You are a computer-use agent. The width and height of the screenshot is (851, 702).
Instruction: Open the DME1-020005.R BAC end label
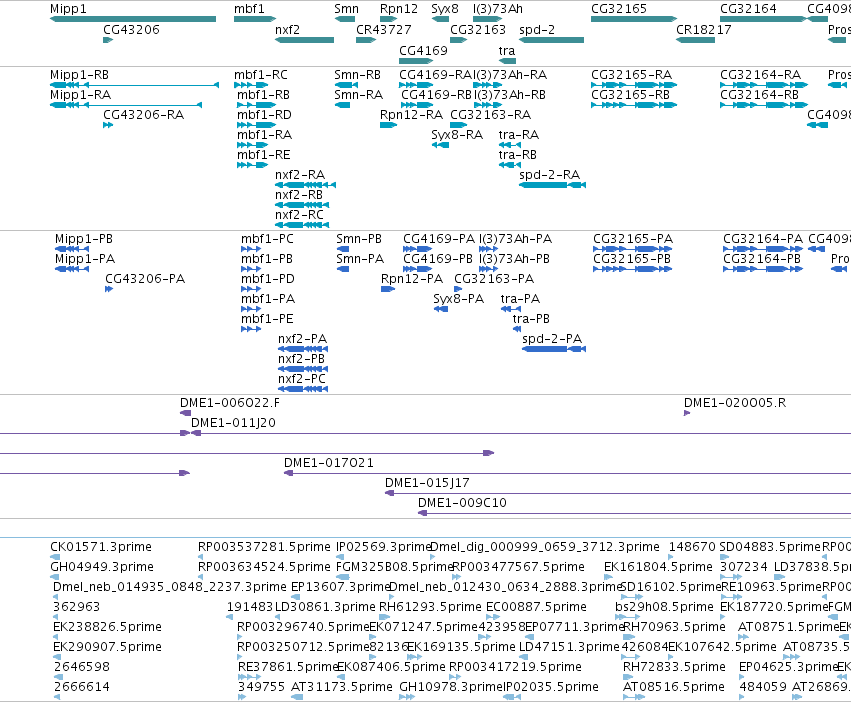point(735,403)
